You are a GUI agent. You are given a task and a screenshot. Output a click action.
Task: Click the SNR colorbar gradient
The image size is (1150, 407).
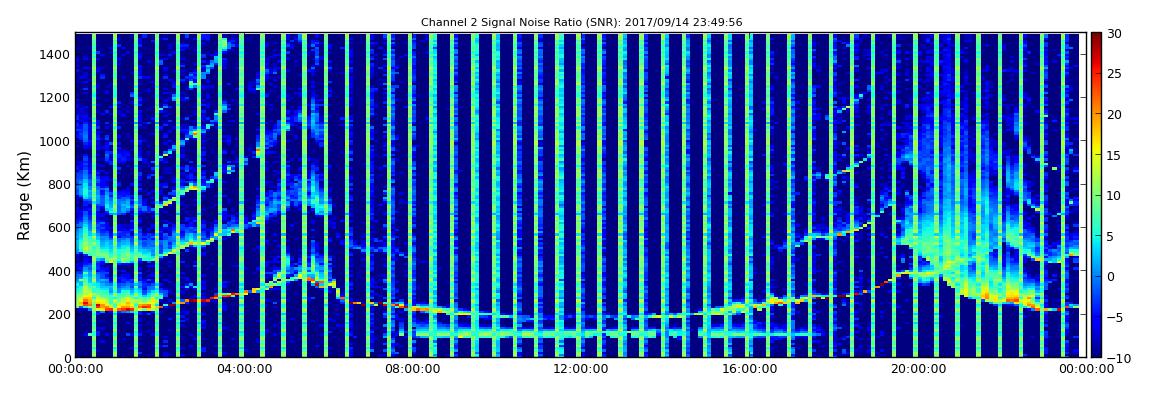coord(1096,195)
